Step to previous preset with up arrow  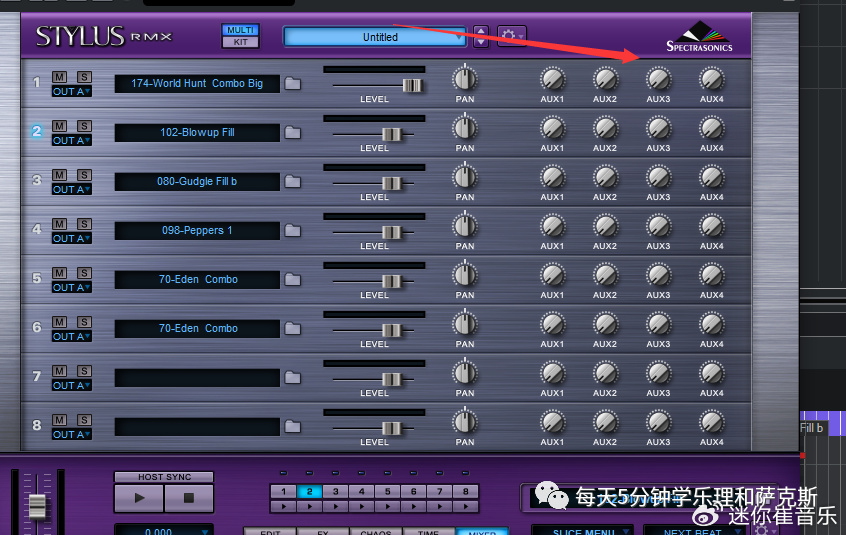[x=481, y=31]
